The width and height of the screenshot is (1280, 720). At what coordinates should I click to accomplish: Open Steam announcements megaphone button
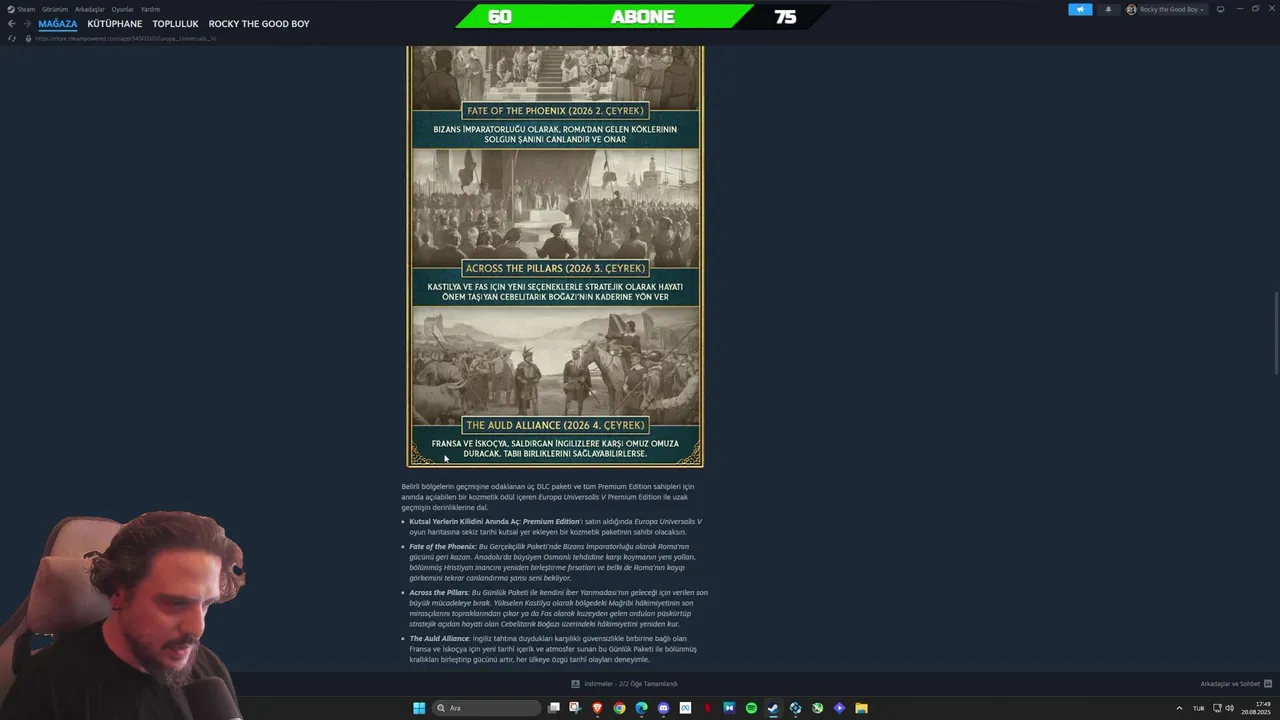coord(1080,9)
